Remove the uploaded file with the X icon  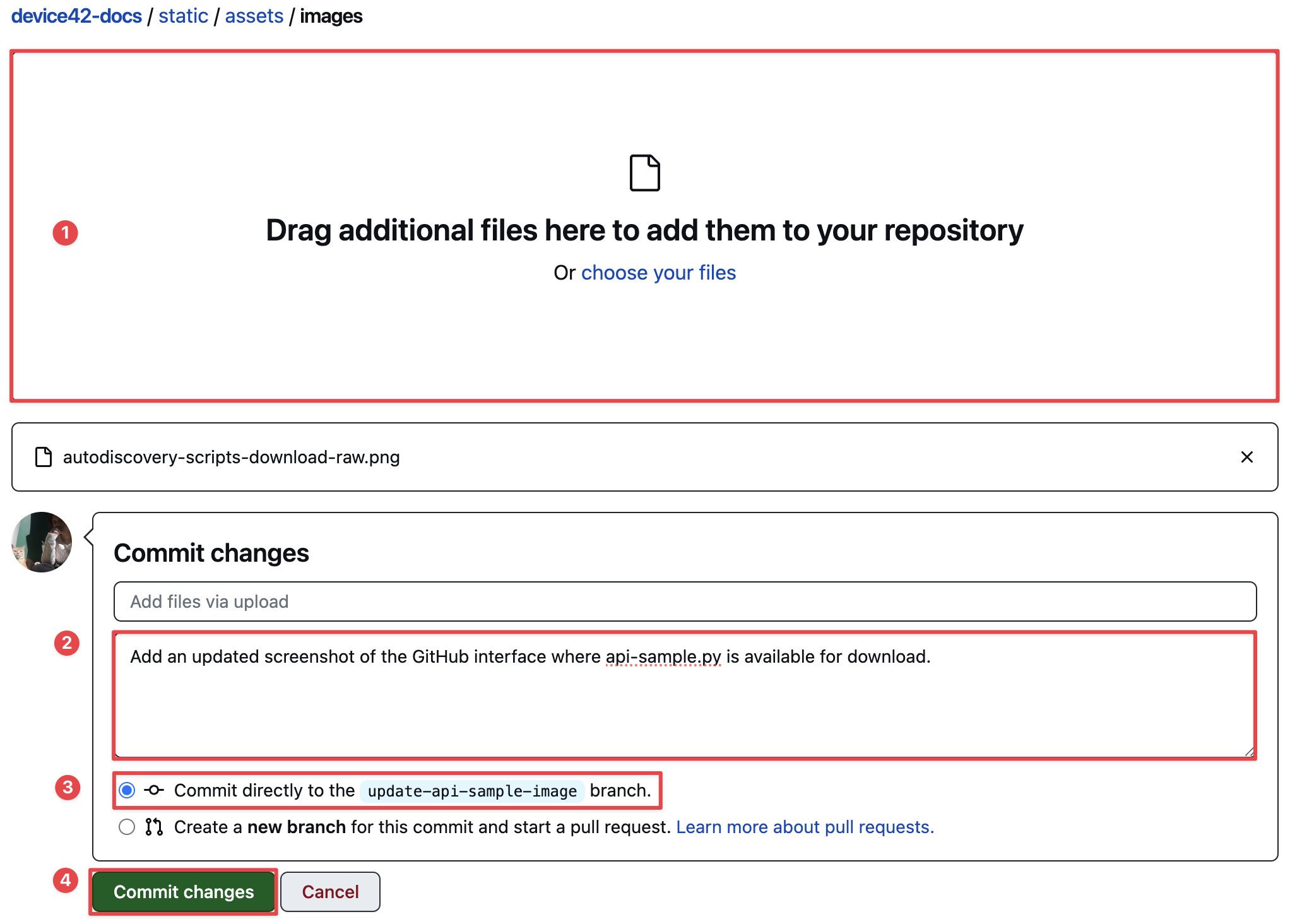click(x=1246, y=457)
